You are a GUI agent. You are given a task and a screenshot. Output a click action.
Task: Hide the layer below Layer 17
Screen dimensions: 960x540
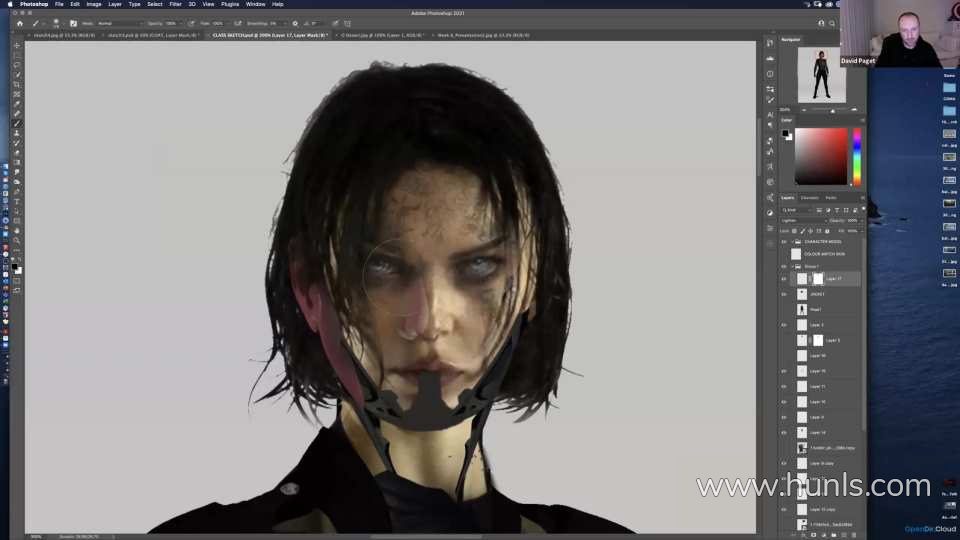click(784, 294)
